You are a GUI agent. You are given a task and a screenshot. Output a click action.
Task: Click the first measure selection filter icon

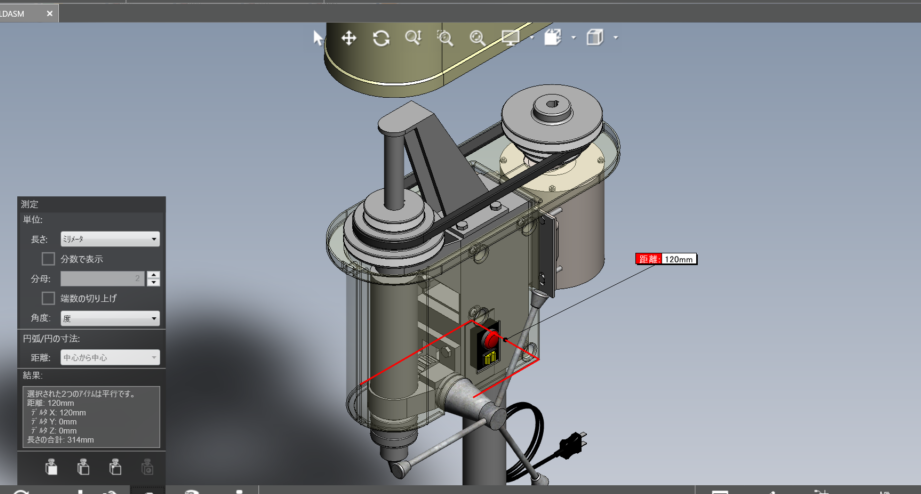[51, 468]
